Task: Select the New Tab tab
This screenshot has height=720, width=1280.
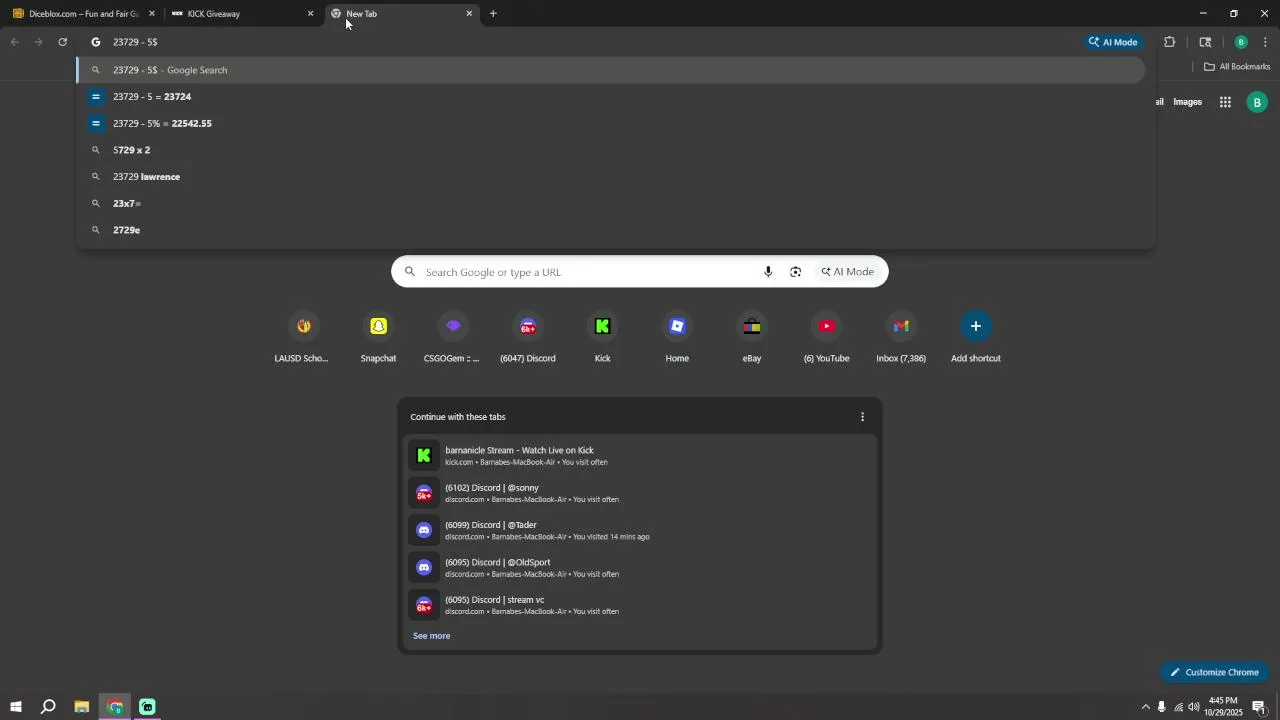Action: (400, 14)
